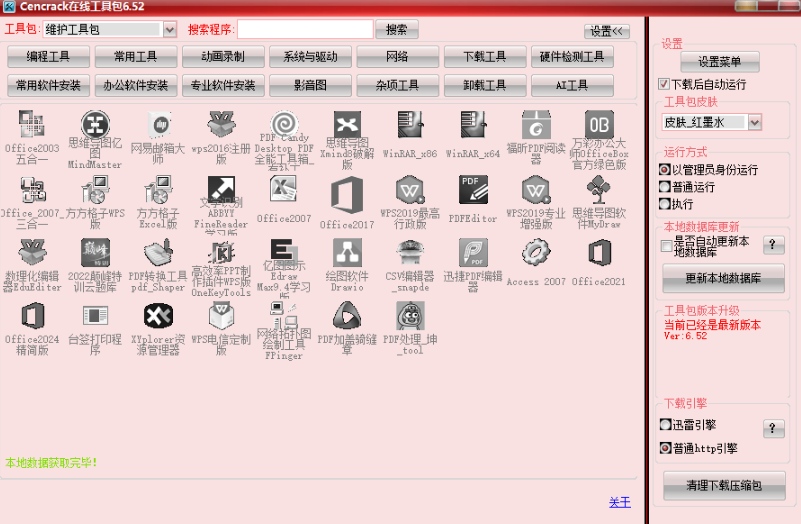This screenshot has width=801, height=524.
Task: Open the XYplorer资源管理器 icon
Action: [x=158, y=316]
